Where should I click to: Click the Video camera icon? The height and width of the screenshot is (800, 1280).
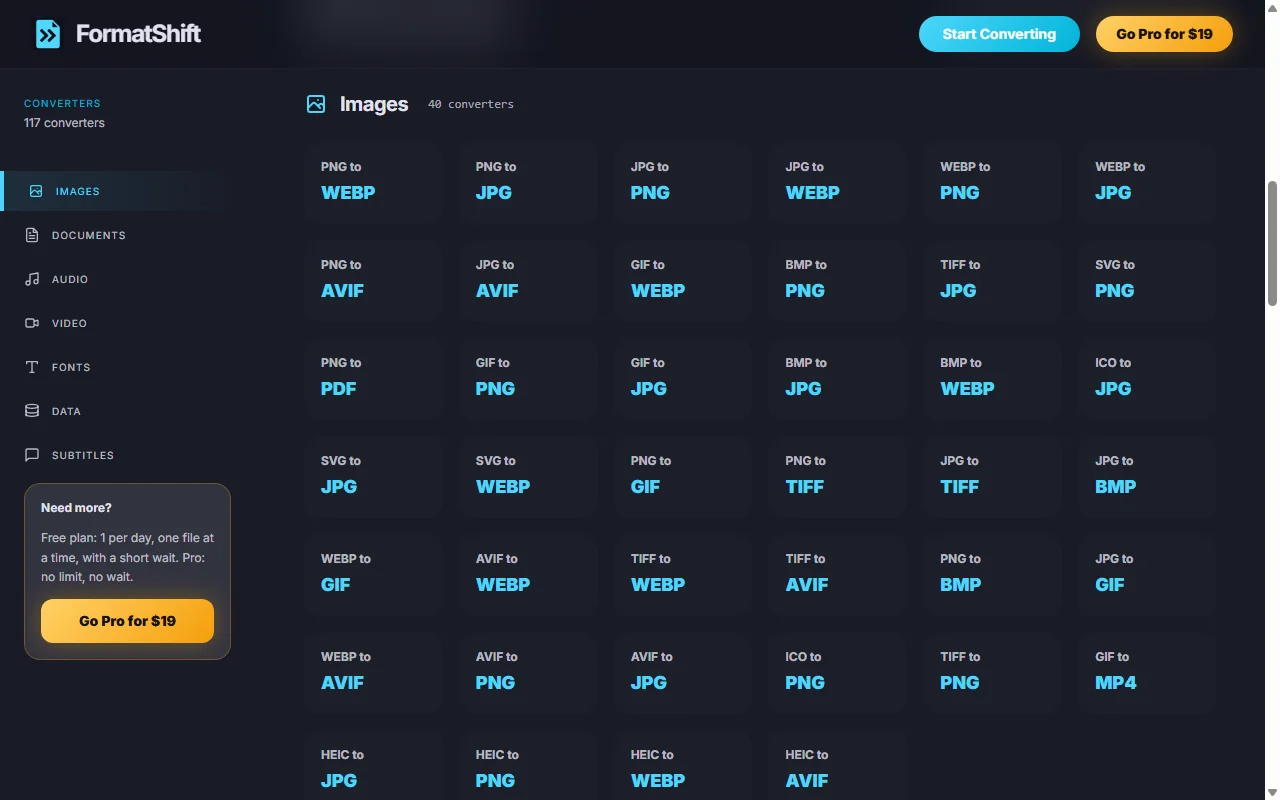32,323
